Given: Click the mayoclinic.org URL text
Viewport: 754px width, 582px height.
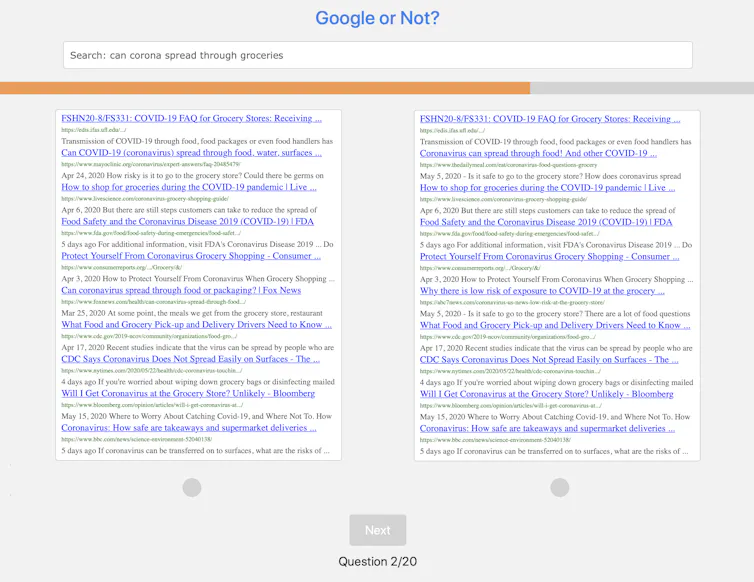Looking at the screenshot, I should click(x=151, y=164).
